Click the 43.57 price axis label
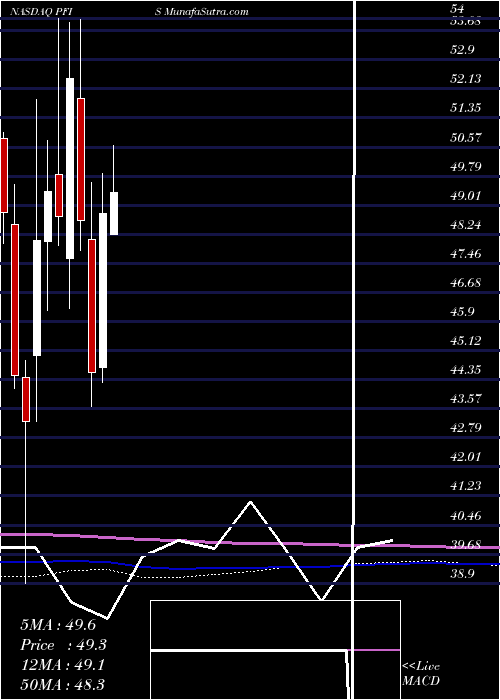Screen dimensions: 500x700 (x=466, y=399)
